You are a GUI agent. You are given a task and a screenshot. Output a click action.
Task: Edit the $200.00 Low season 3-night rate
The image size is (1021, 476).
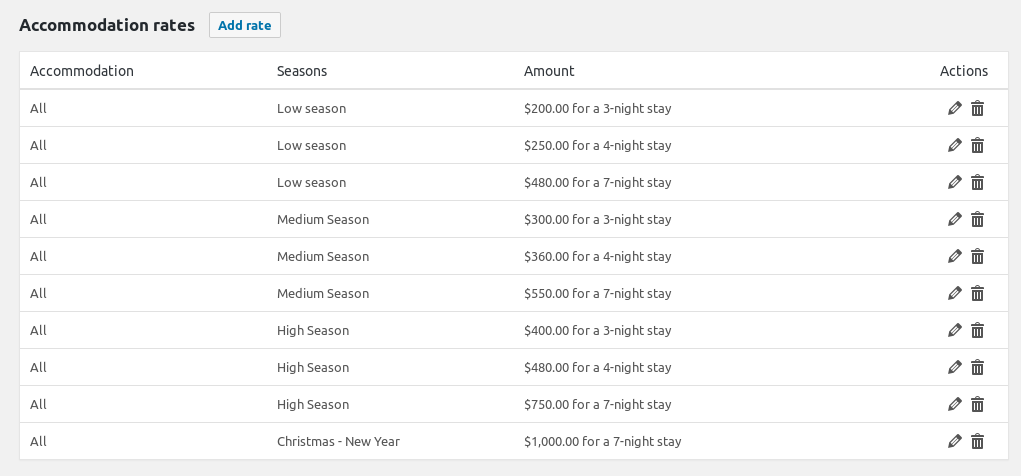coord(954,108)
